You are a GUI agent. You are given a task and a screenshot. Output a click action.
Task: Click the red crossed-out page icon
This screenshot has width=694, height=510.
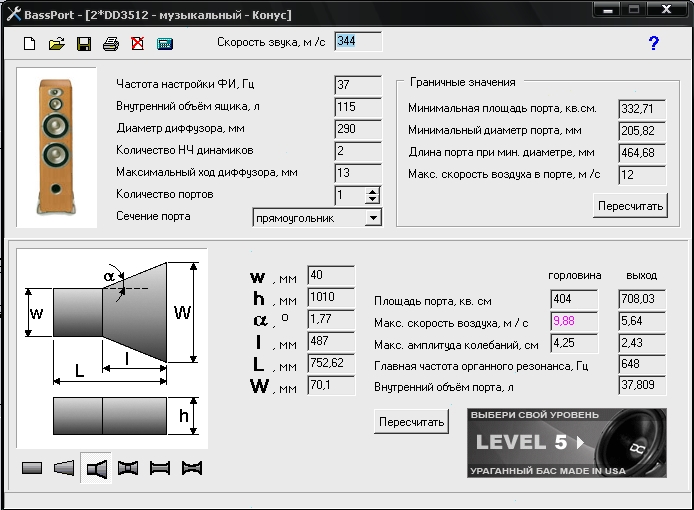[x=137, y=44]
